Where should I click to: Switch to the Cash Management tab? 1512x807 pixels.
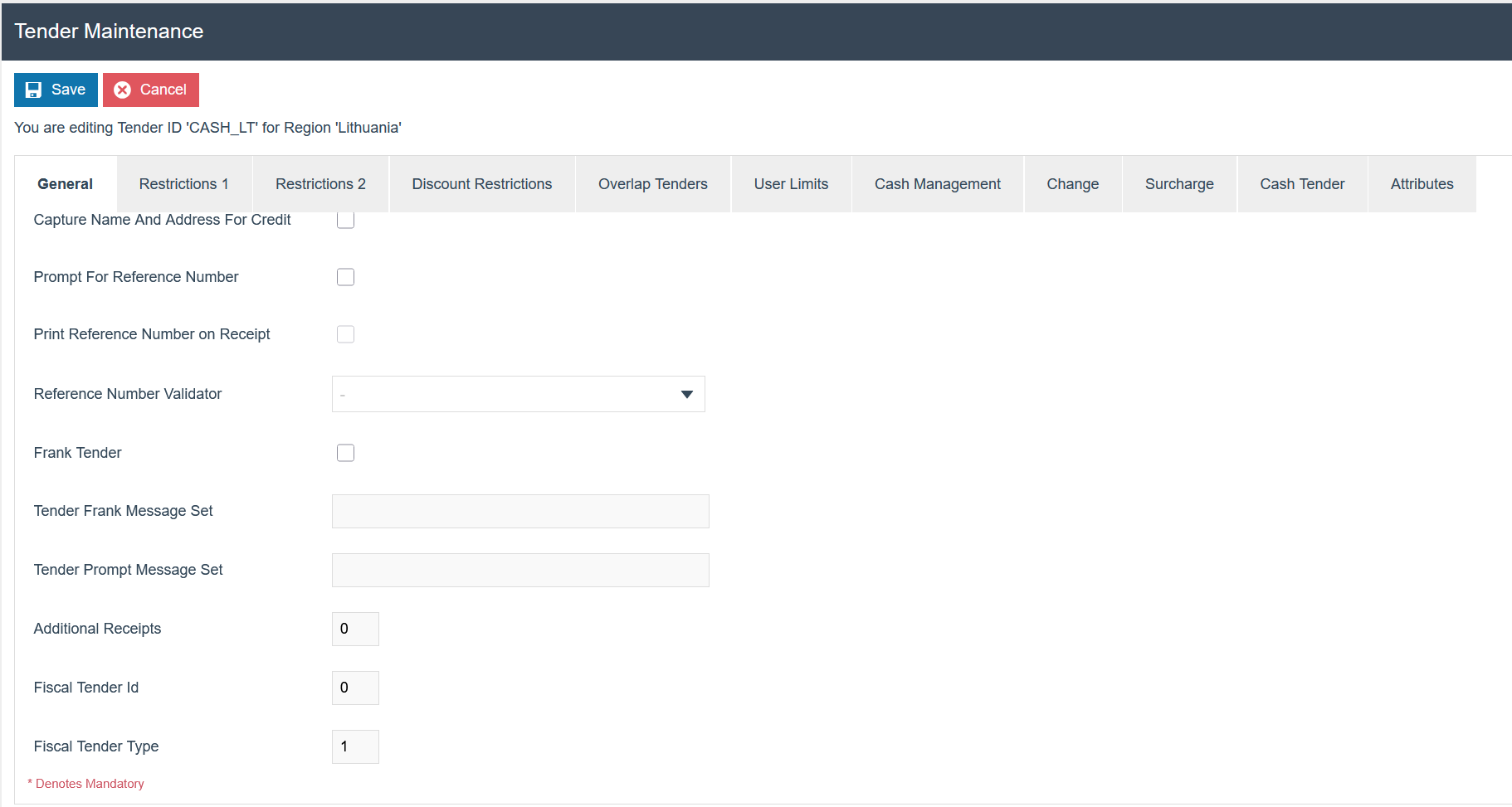(x=937, y=184)
